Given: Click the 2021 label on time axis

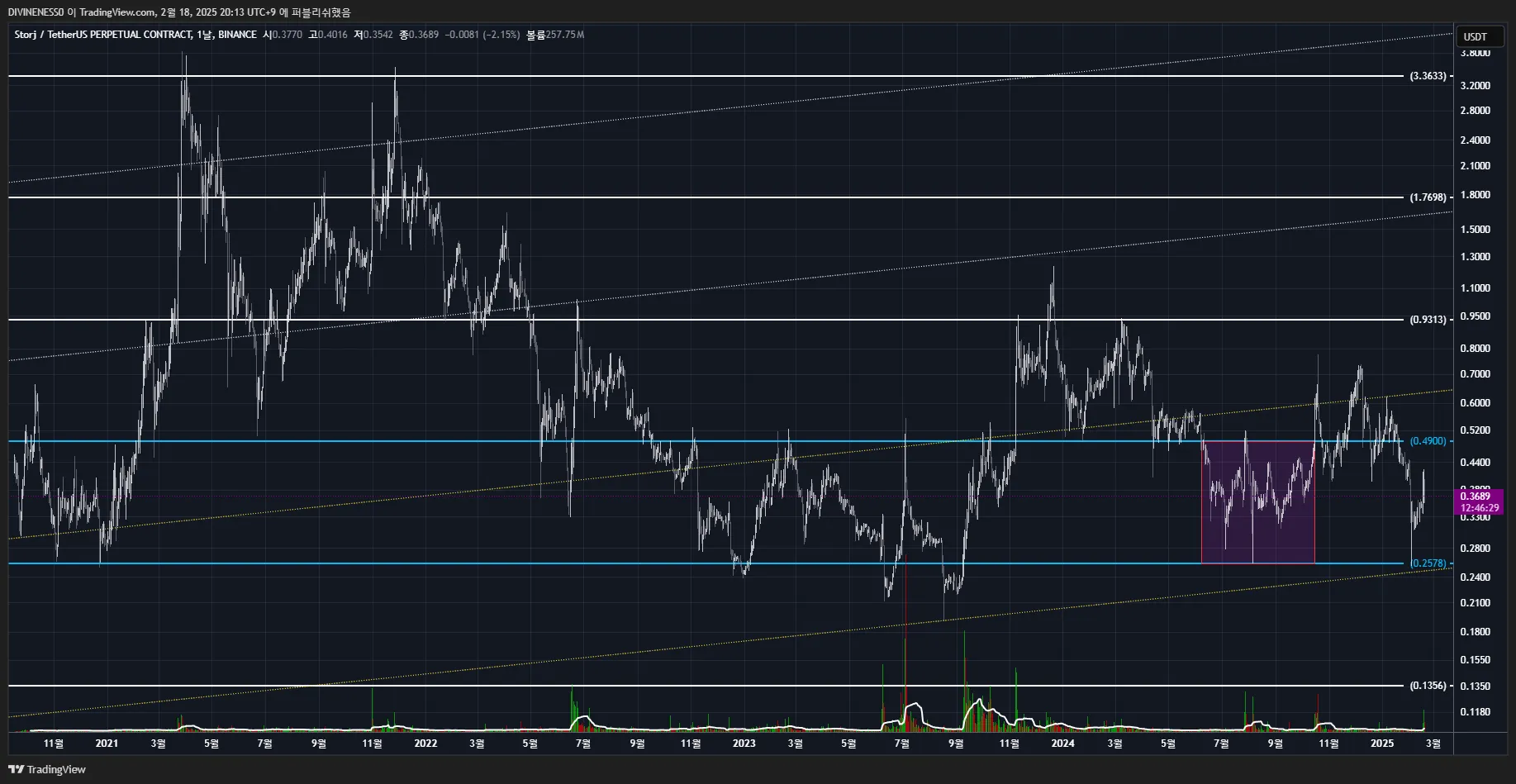Looking at the screenshot, I should pos(107,744).
